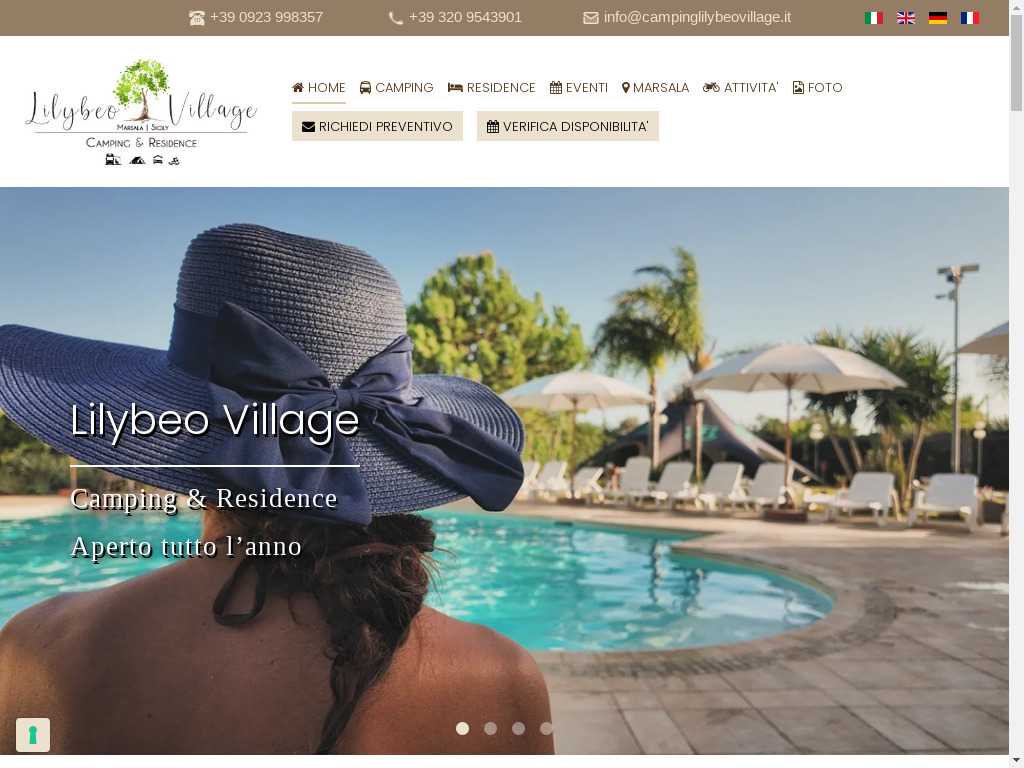Open the Residence menu item
The width and height of the screenshot is (1024, 768).
click(491, 88)
